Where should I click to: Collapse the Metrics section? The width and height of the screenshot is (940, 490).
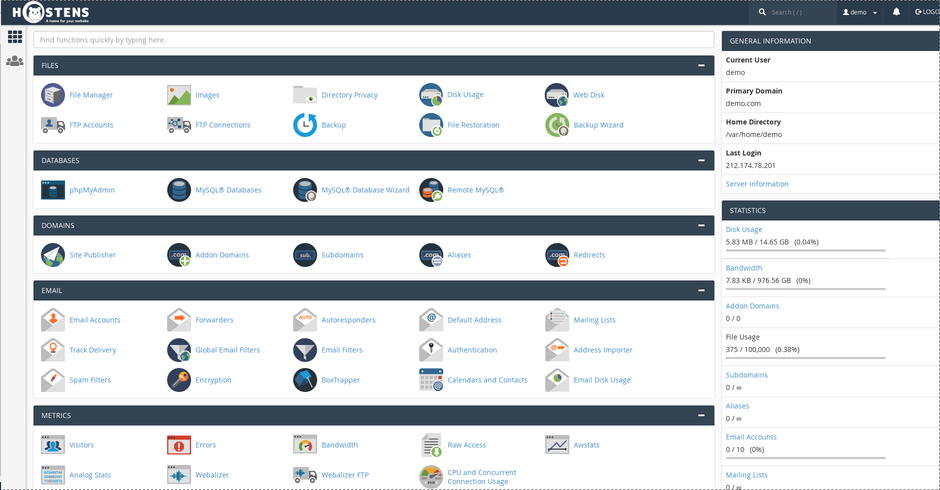pos(701,415)
